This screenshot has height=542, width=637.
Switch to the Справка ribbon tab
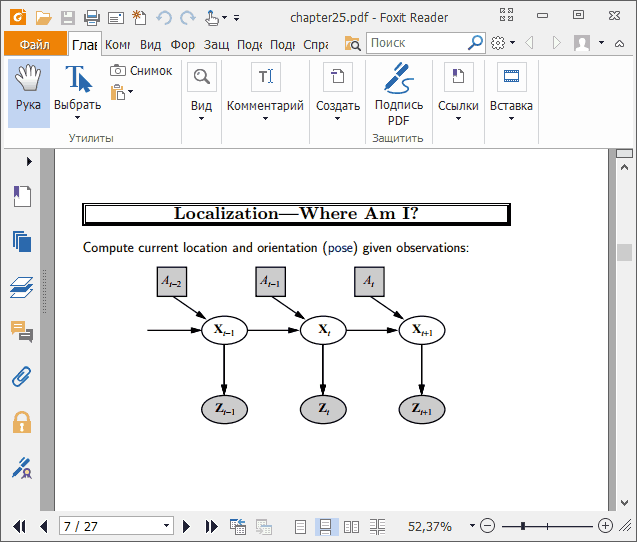tap(316, 44)
